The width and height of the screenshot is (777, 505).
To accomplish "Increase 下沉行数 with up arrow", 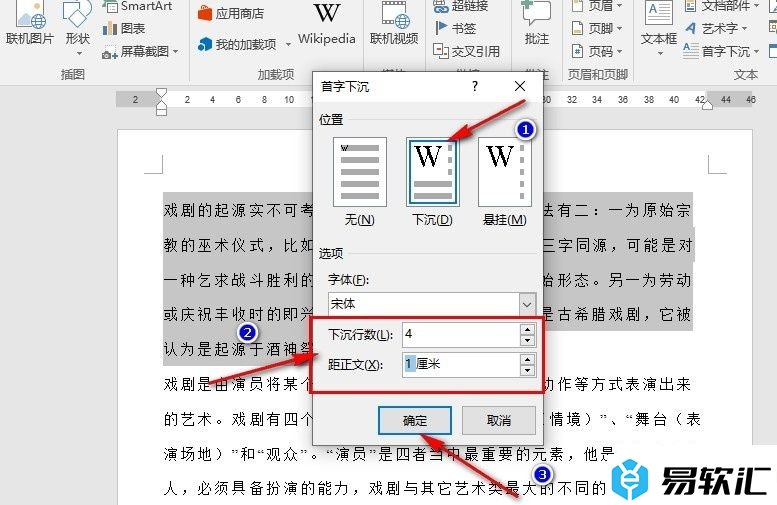I will (x=528, y=329).
